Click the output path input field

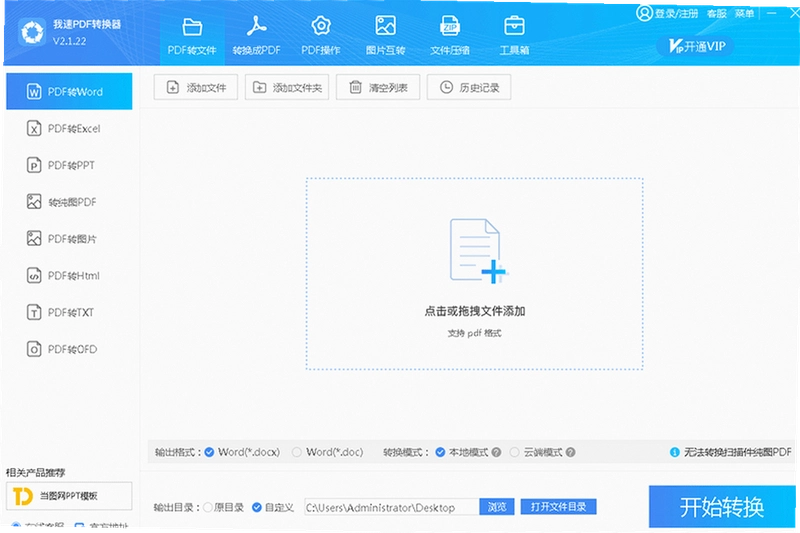tap(391, 507)
